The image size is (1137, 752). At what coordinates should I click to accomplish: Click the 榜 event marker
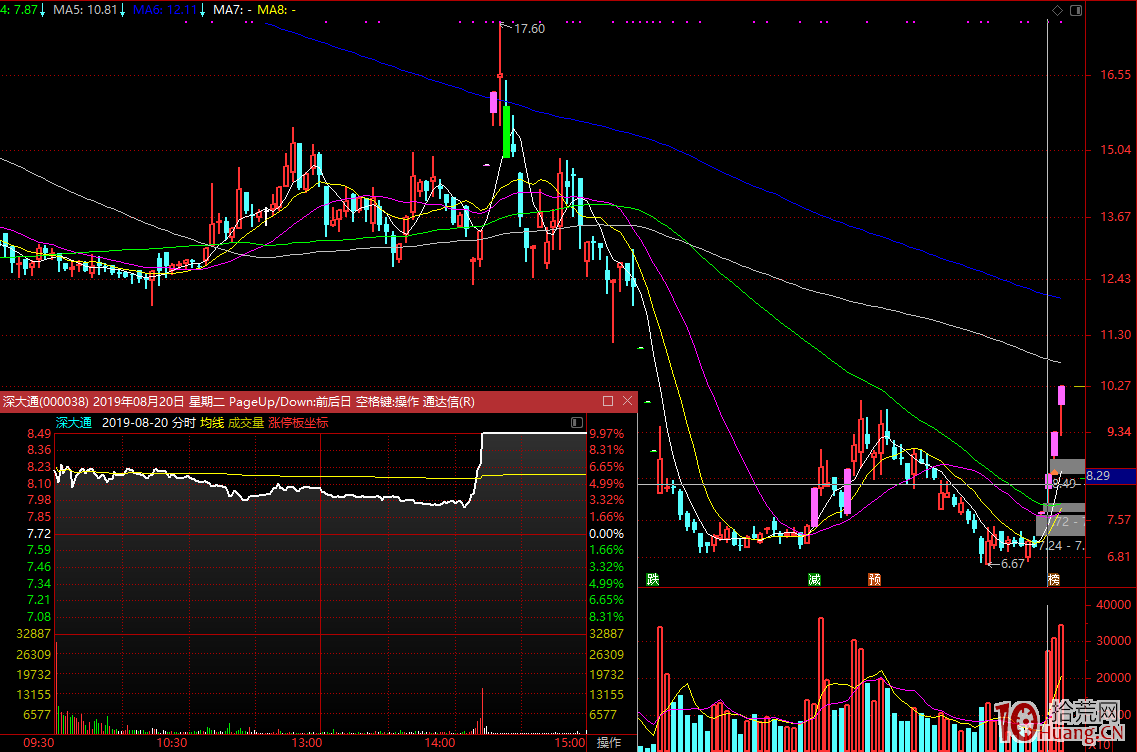(x=1052, y=580)
